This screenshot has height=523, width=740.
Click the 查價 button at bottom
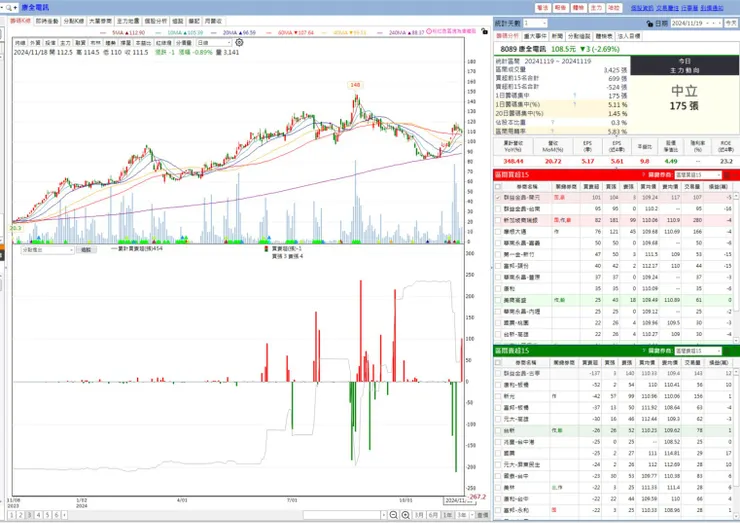click(x=482, y=515)
